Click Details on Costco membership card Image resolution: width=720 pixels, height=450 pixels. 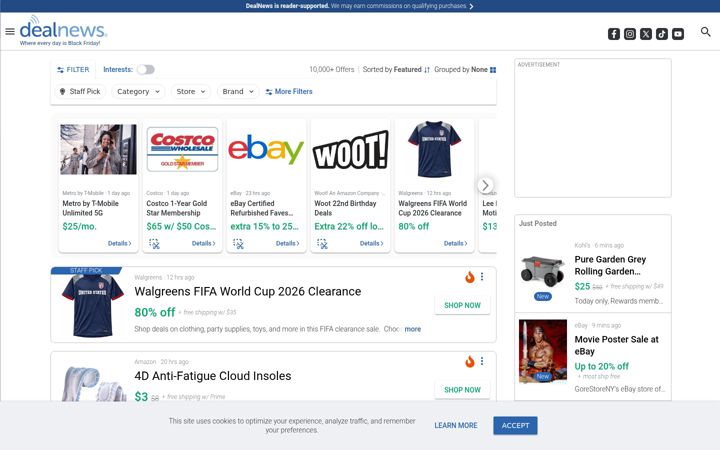(203, 243)
